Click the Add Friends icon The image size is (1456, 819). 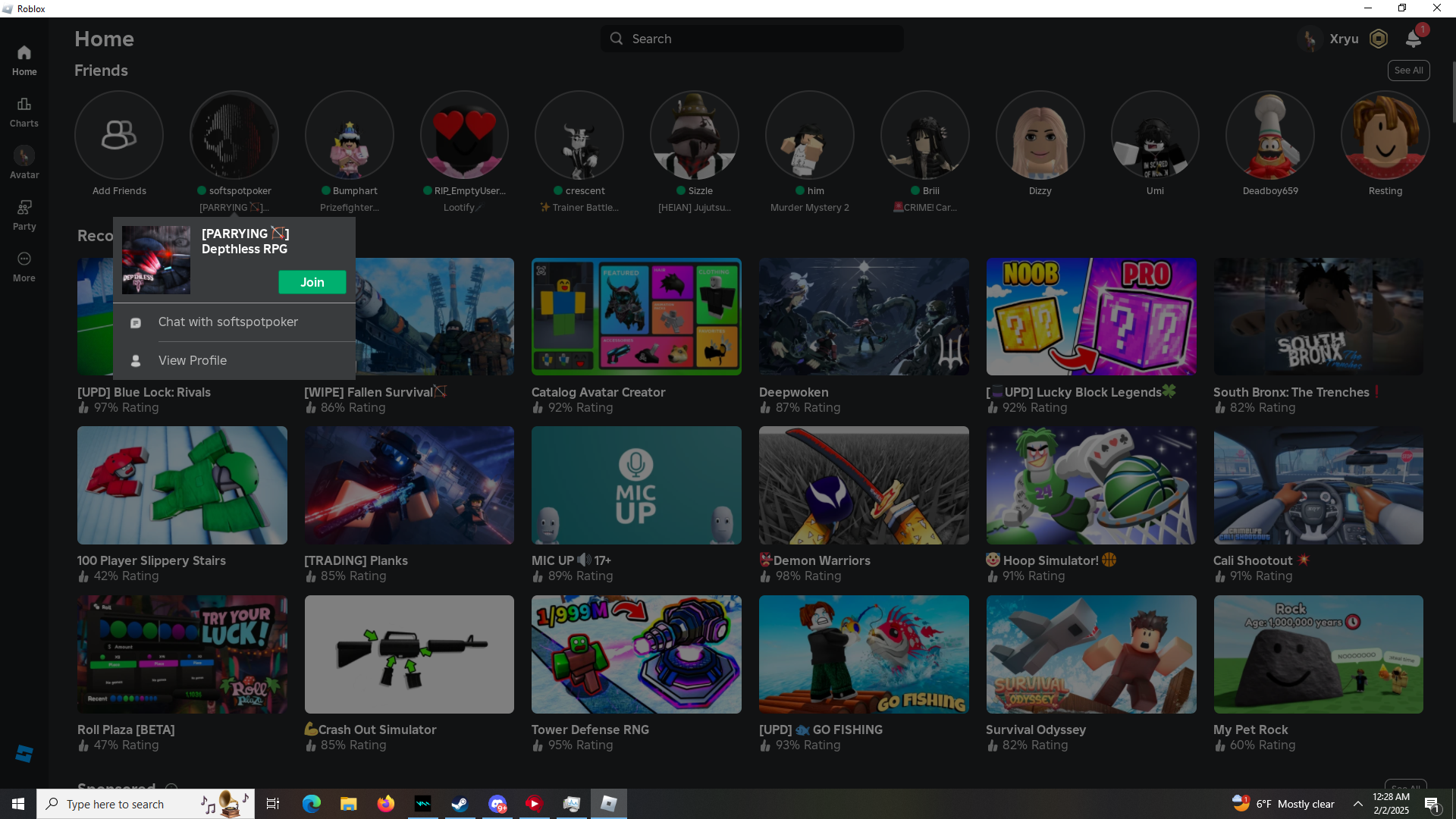click(x=119, y=135)
